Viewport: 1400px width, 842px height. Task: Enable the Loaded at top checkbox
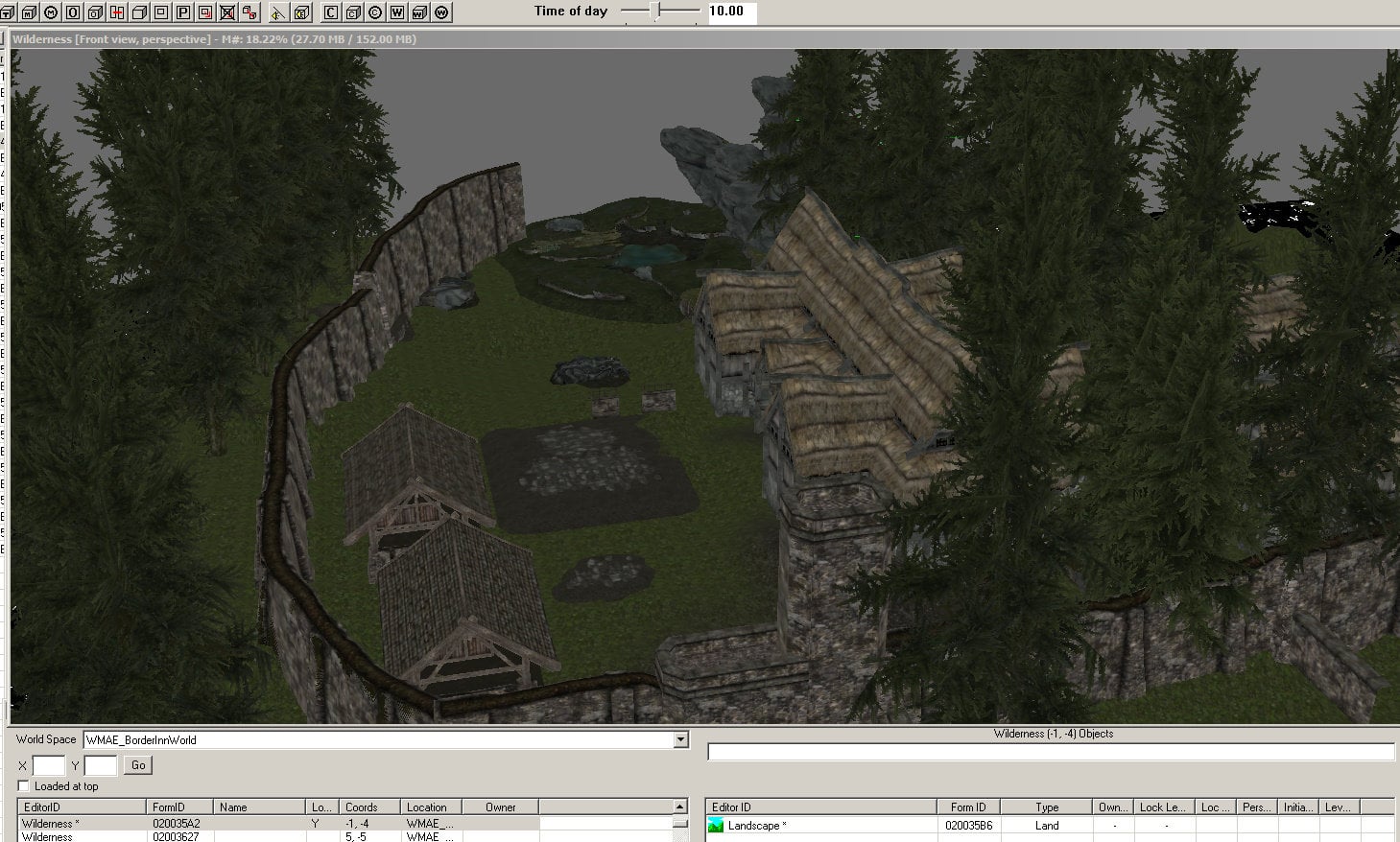(24, 786)
